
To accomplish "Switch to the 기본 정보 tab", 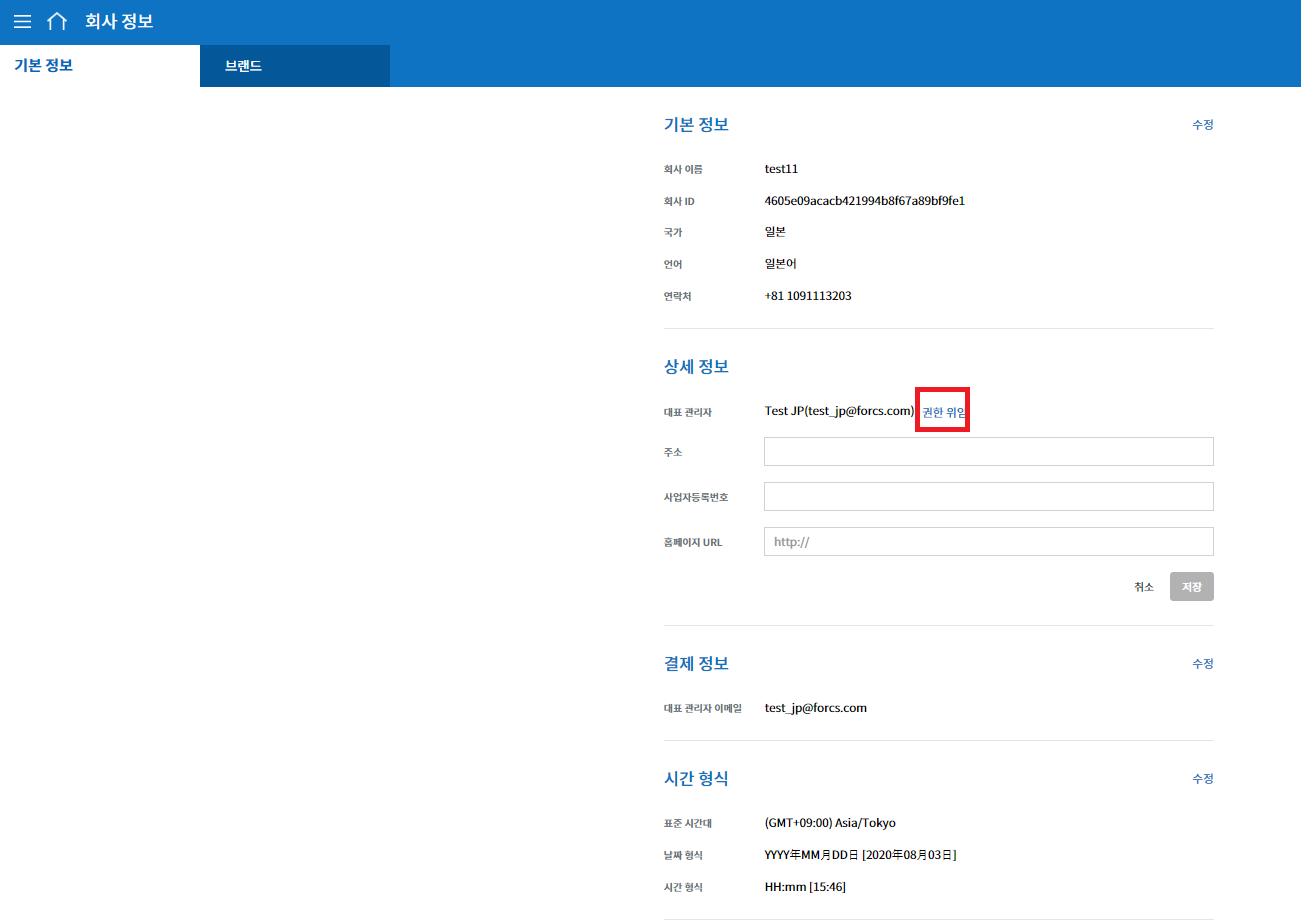I will [100, 66].
